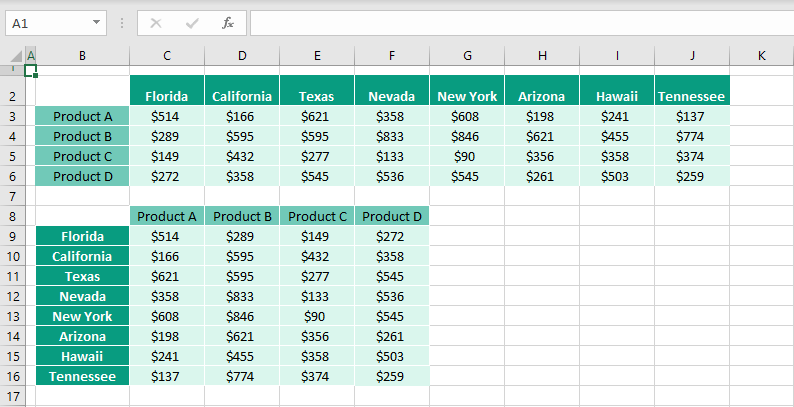
Task: Select column C header
Action: coord(167,56)
